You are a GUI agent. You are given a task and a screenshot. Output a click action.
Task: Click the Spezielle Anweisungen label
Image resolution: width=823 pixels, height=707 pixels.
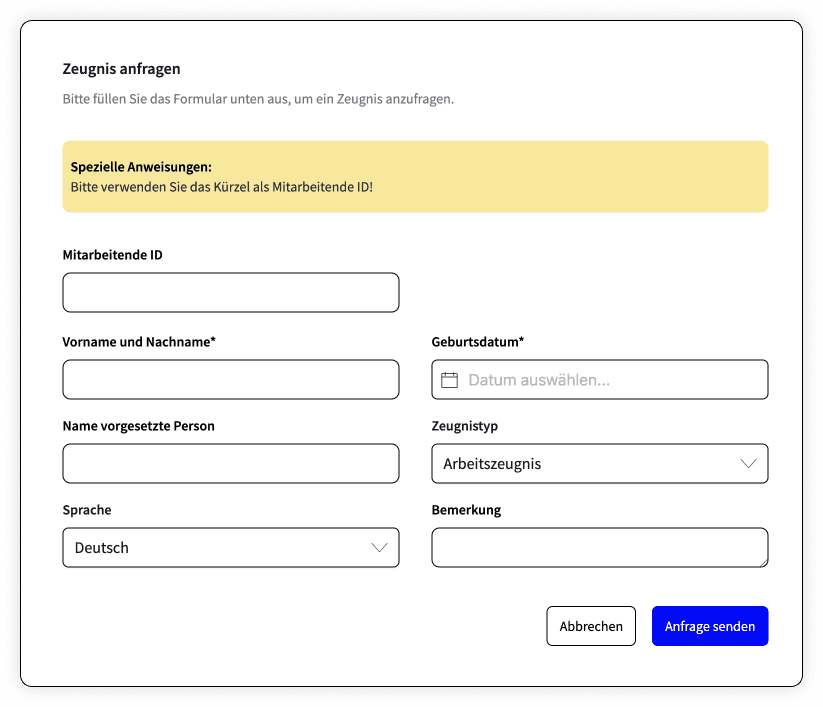pos(141,167)
